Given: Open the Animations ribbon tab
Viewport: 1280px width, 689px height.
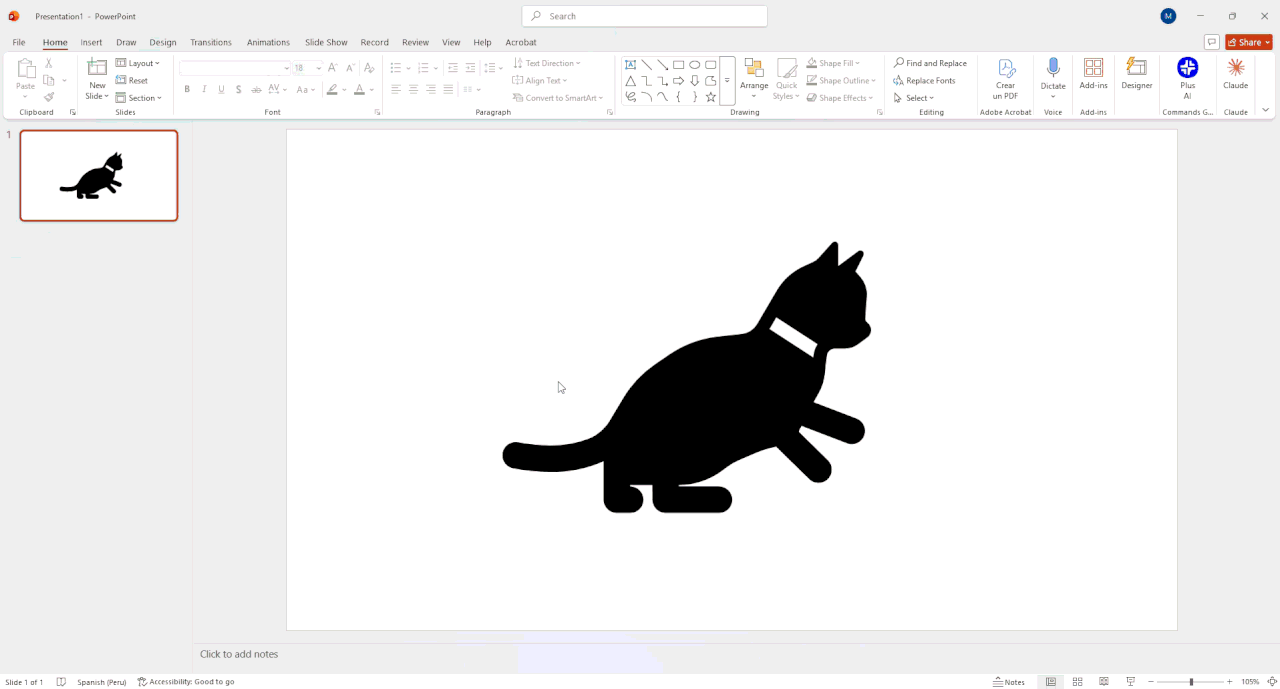Looking at the screenshot, I should pos(268,42).
